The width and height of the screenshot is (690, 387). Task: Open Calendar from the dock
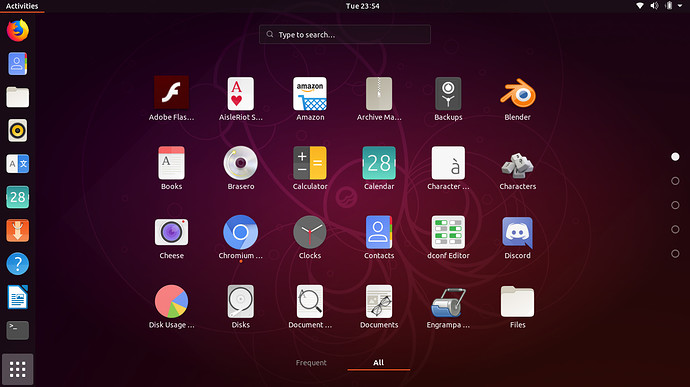(18, 197)
